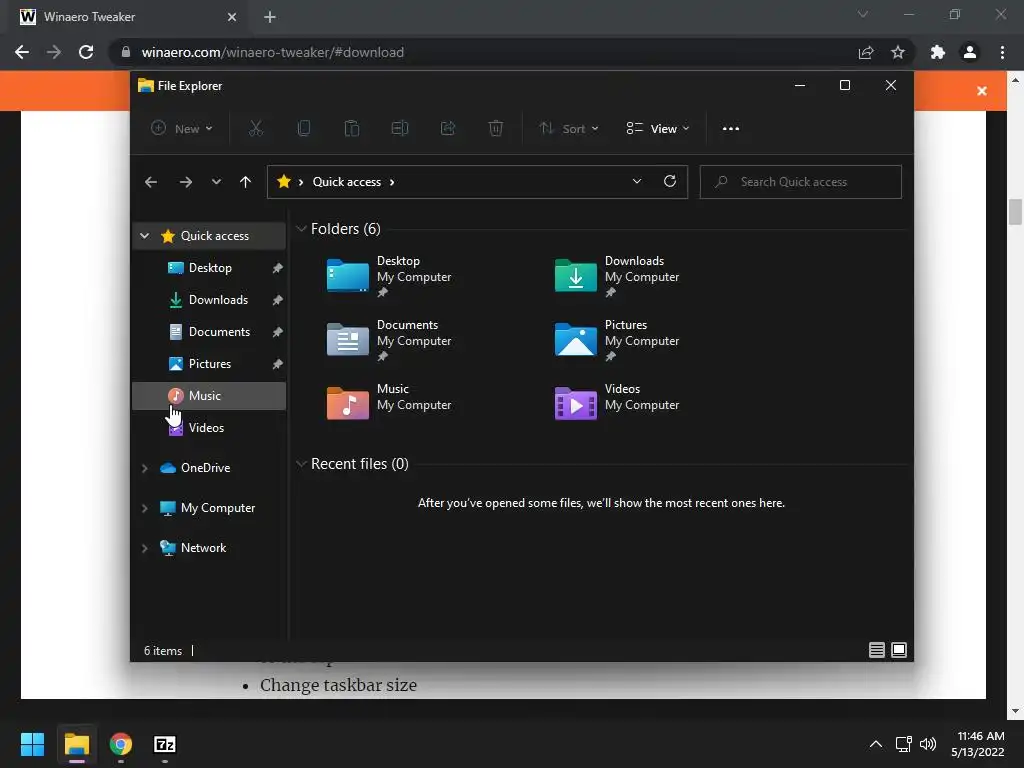Bookmark this page with star icon
The height and width of the screenshot is (768, 1024).
898,52
